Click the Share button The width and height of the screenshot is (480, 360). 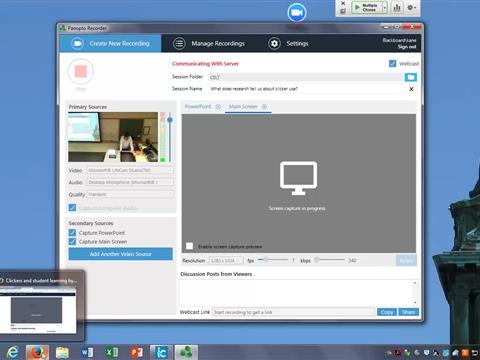408,312
